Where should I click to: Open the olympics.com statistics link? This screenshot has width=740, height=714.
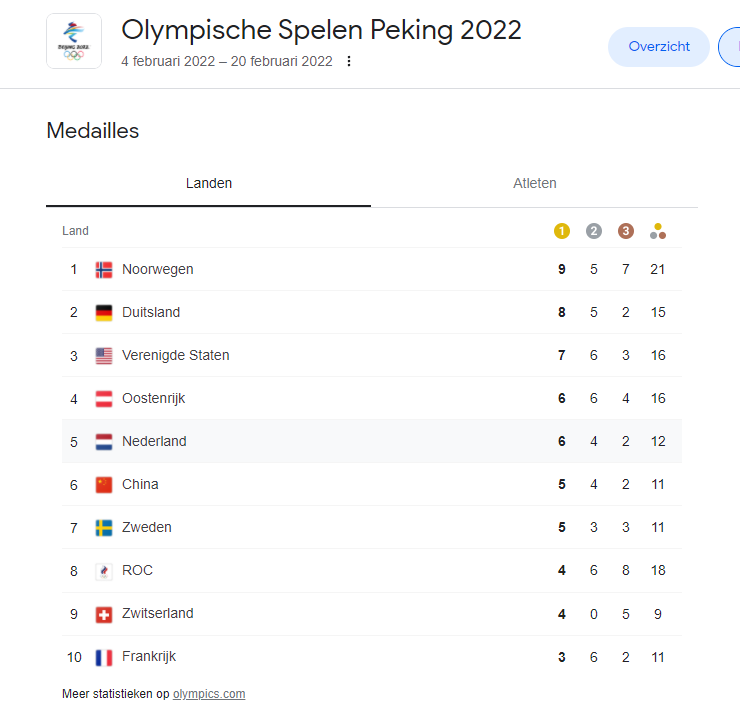point(209,694)
